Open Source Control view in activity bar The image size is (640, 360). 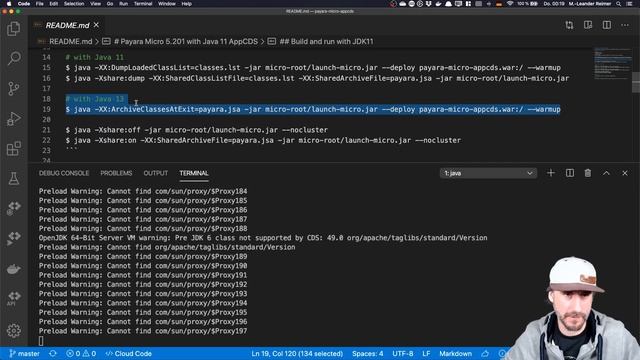tap(14, 88)
